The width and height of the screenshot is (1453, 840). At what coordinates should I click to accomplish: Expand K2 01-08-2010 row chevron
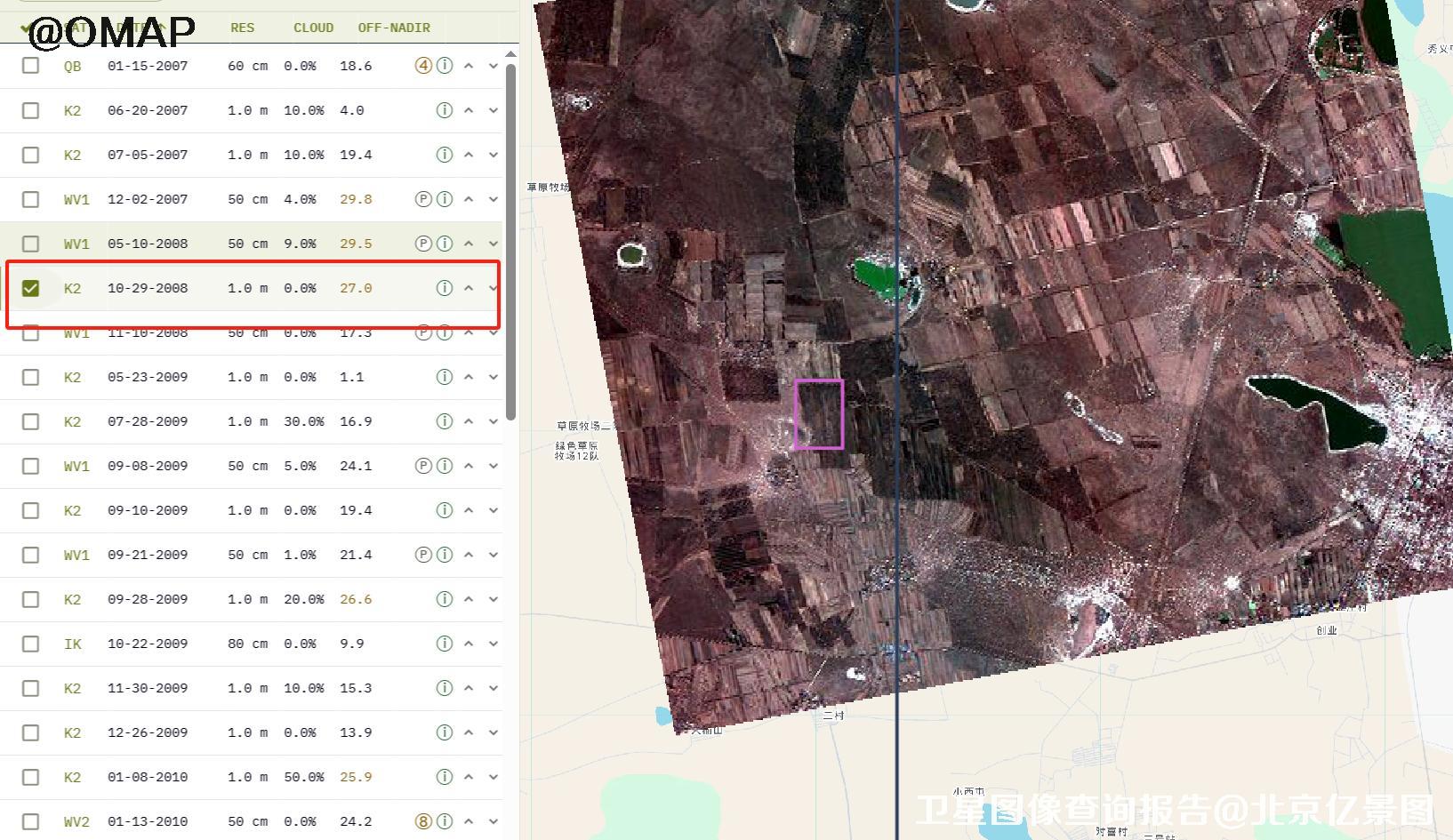(494, 777)
